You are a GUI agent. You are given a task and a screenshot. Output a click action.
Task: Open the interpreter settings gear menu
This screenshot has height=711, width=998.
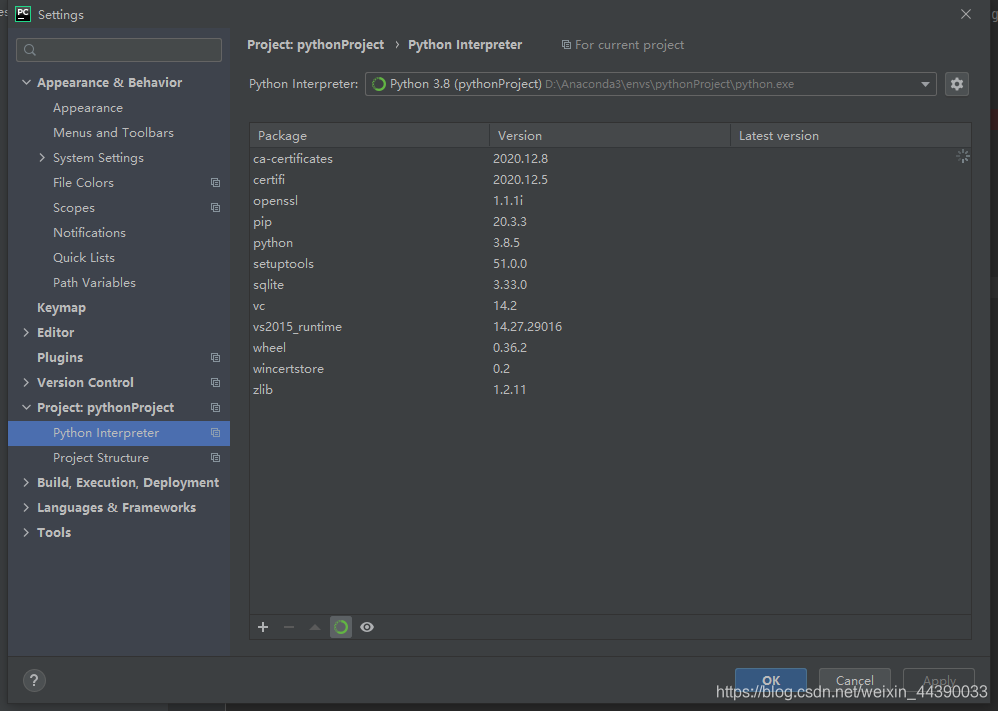(x=957, y=84)
